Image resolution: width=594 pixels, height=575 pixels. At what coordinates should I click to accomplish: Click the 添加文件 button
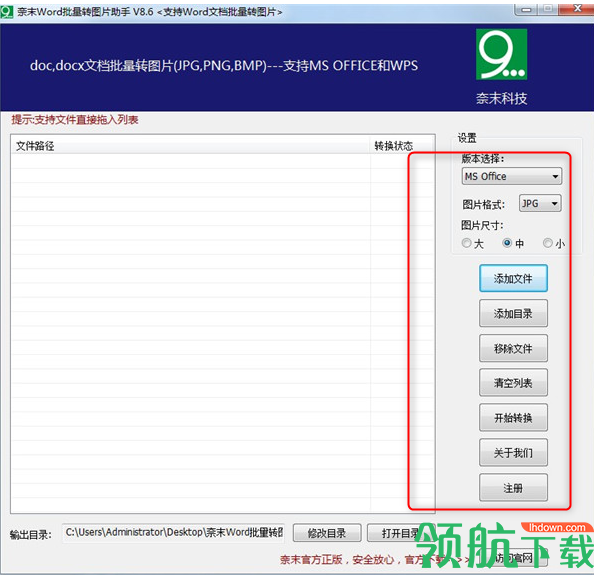513,278
